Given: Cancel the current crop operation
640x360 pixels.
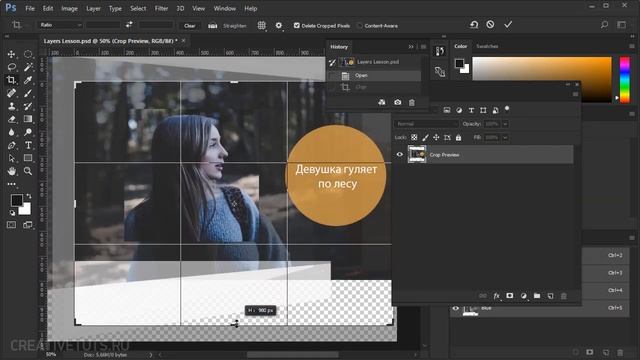Looking at the screenshot, I should click(x=490, y=24).
